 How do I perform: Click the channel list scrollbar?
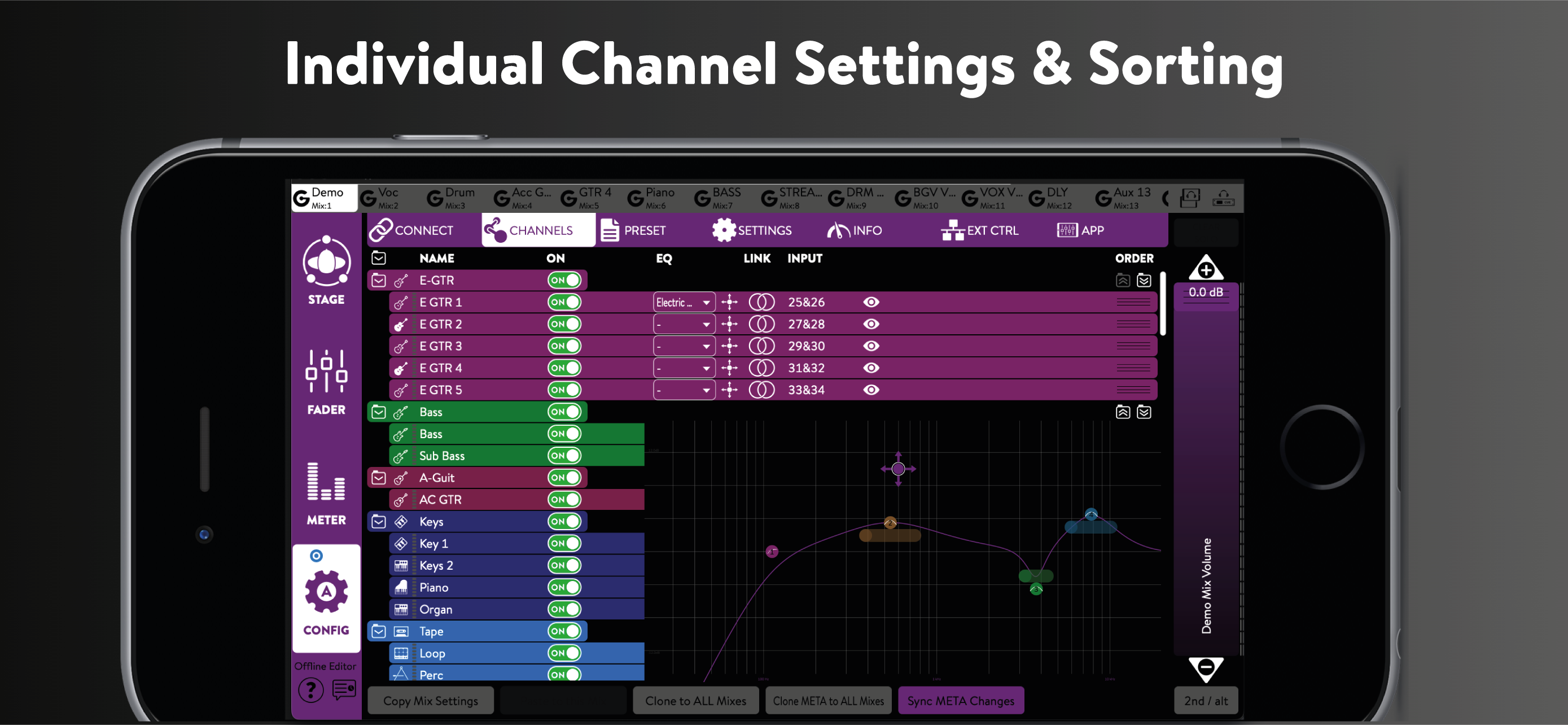[x=1163, y=303]
